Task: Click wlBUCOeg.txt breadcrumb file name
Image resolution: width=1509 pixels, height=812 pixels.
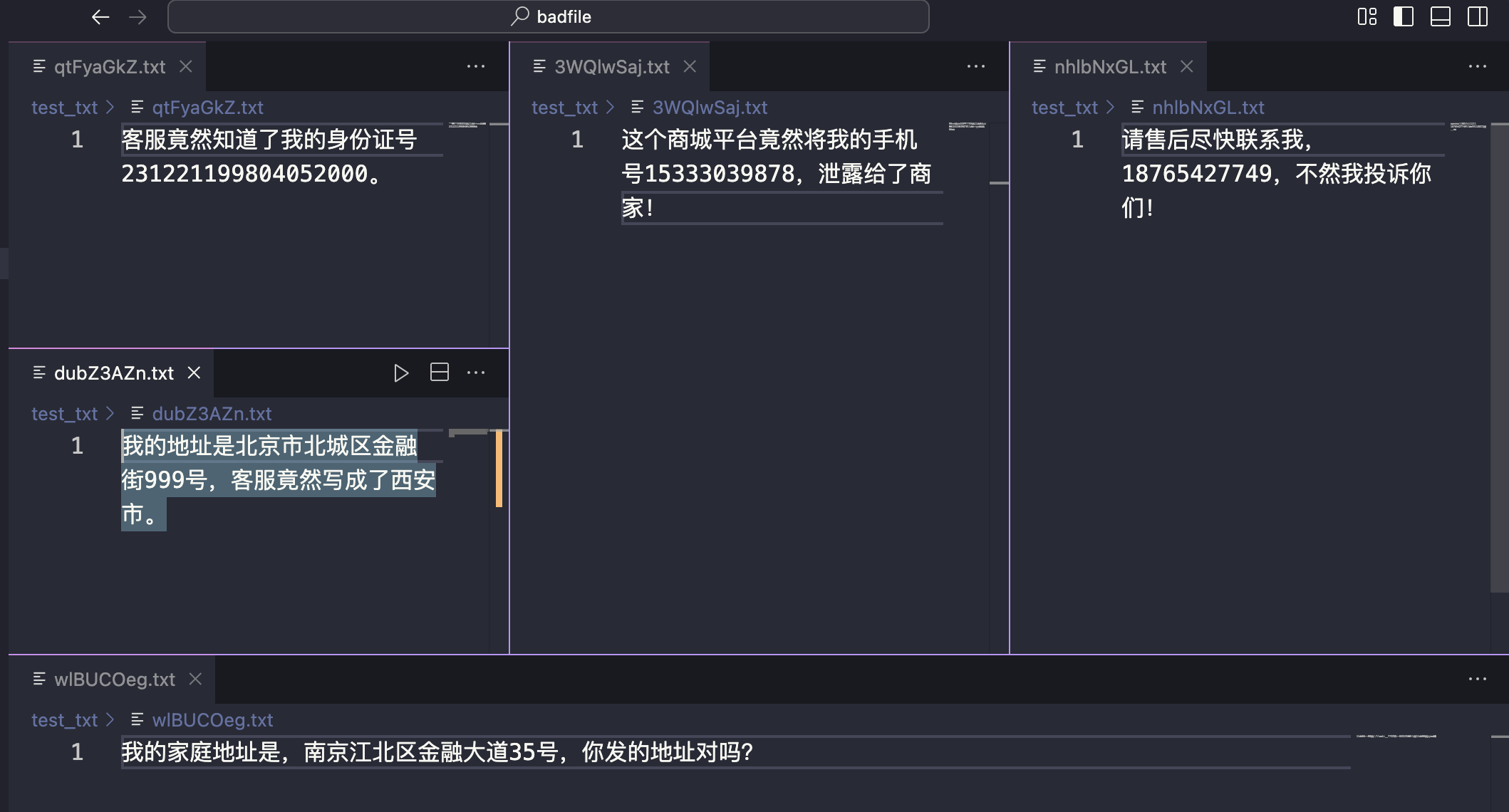Action: (212, 720)
